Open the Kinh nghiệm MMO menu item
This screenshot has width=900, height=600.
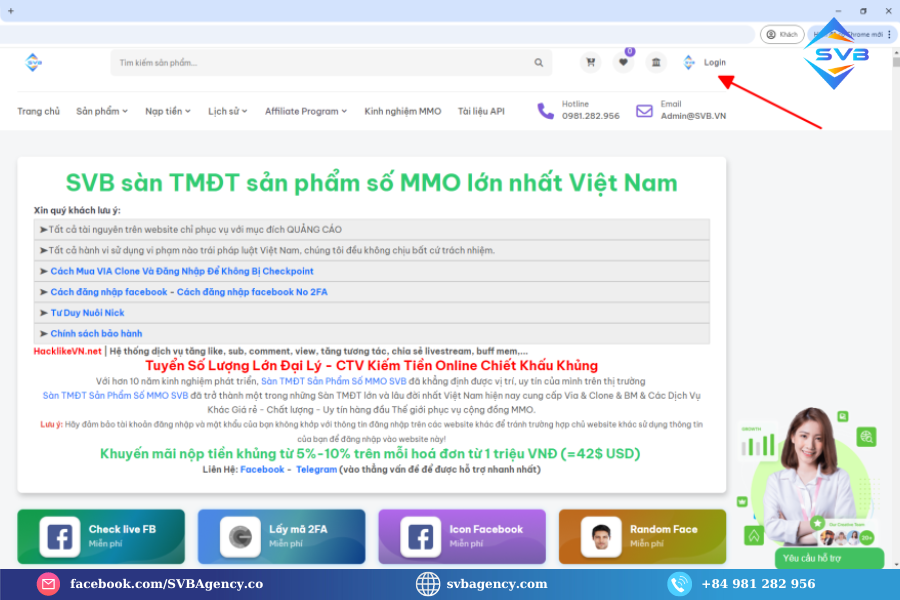(402, 111)
